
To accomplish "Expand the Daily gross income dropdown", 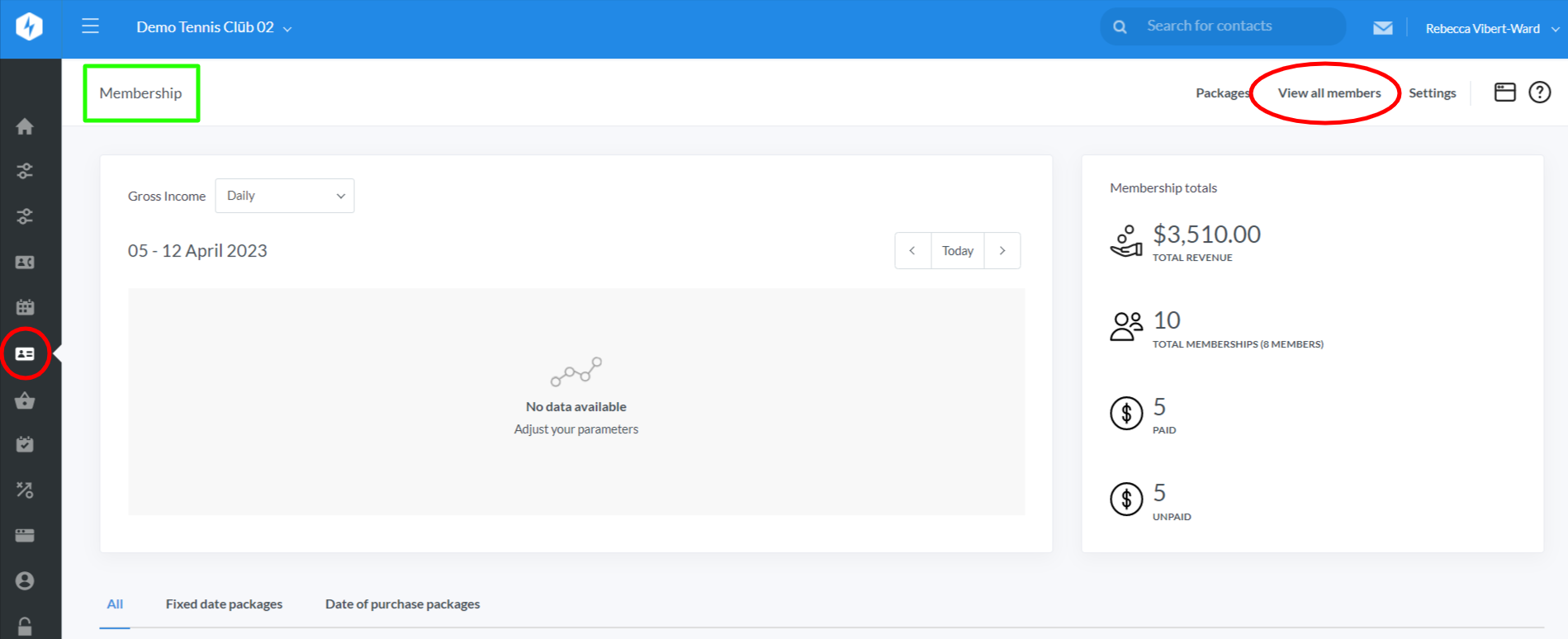I will (x=285, y=196).
